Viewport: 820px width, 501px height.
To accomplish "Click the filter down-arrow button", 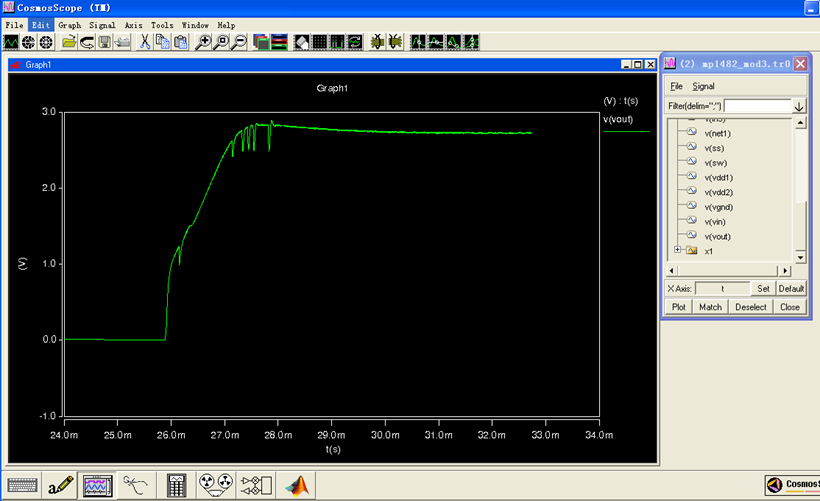I will [799, 106].
